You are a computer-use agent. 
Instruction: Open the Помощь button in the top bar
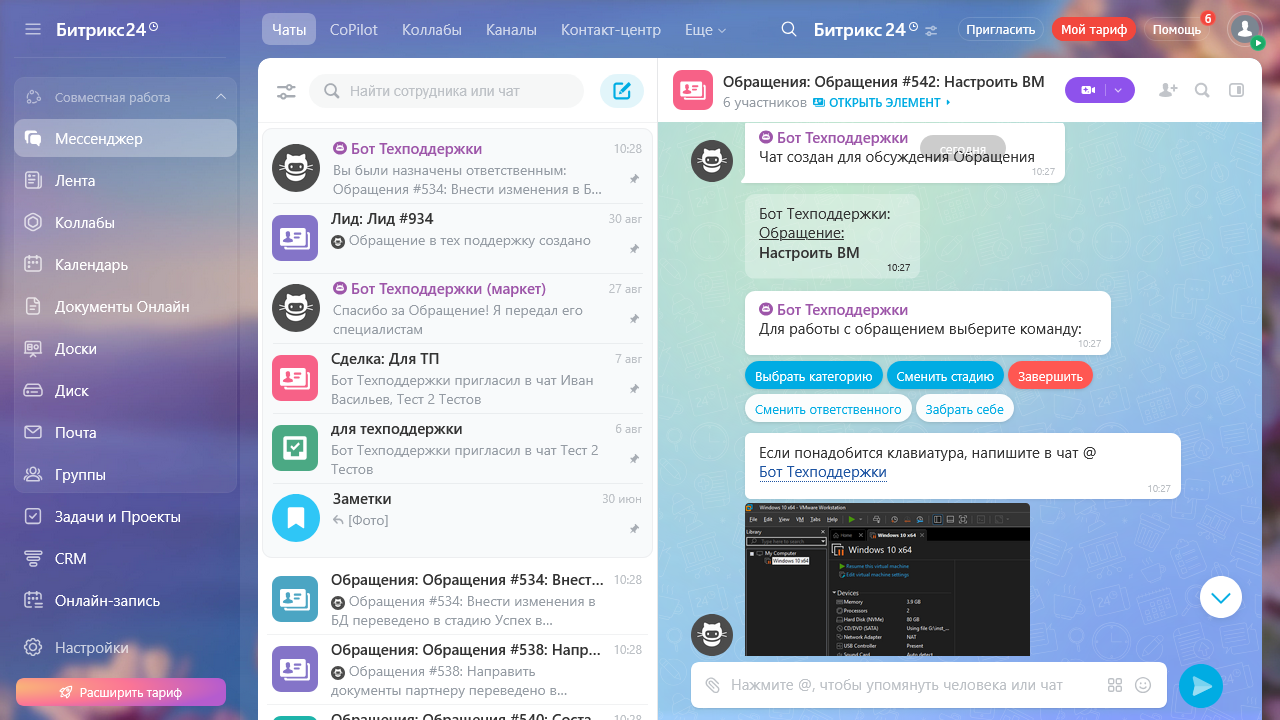1177,30
